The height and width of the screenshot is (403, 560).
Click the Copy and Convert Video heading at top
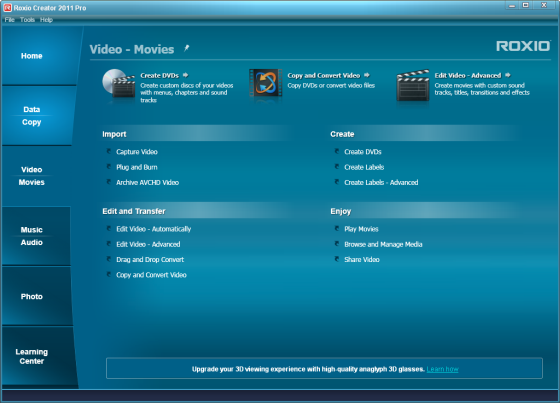[324, 75]
